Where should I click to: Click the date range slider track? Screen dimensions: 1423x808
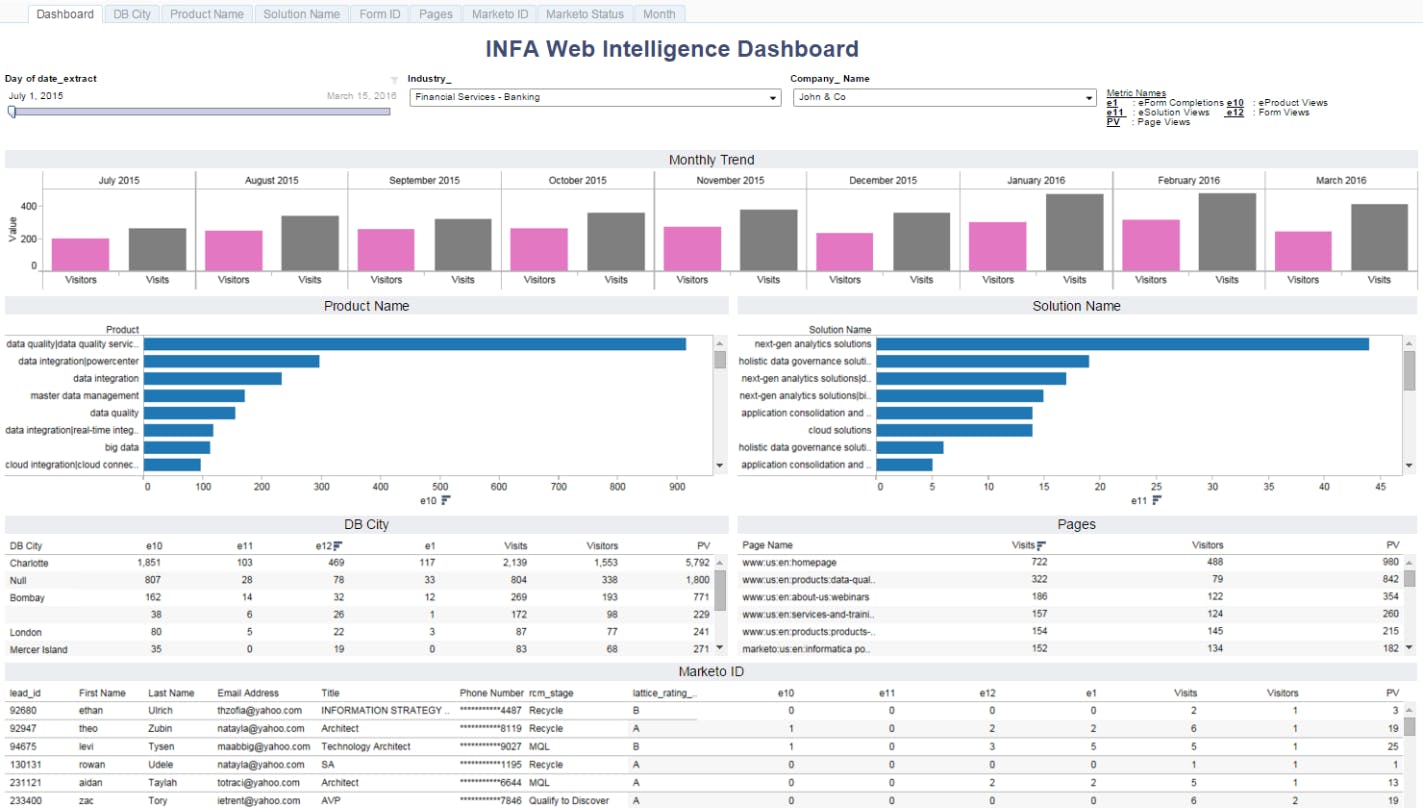pyautogui.click(x=200, y=112)
